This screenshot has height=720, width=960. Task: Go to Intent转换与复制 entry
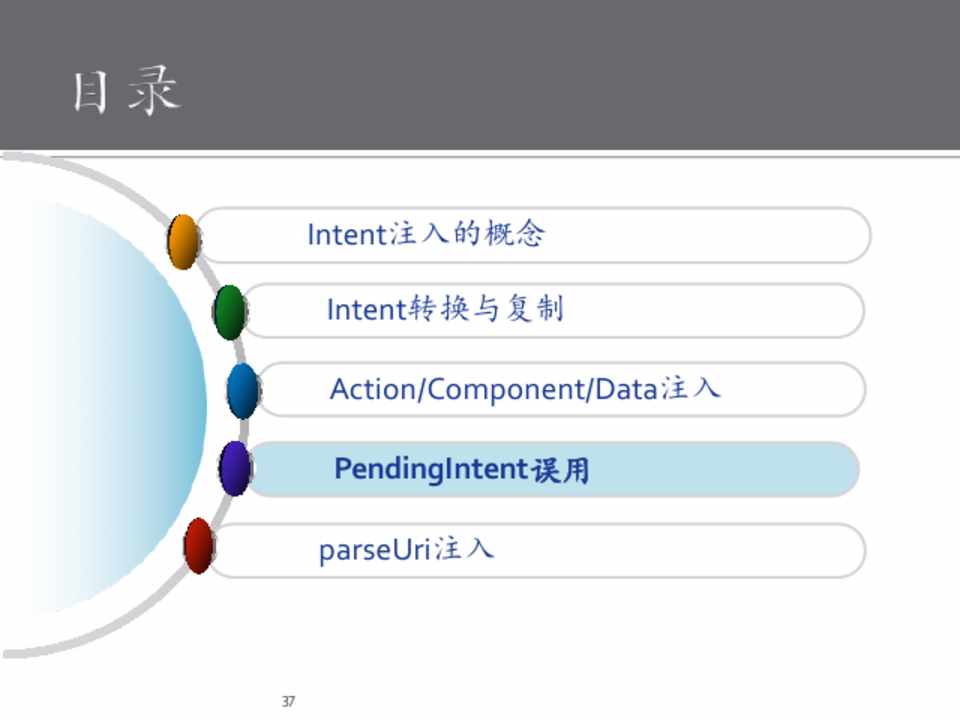(445, 310)
